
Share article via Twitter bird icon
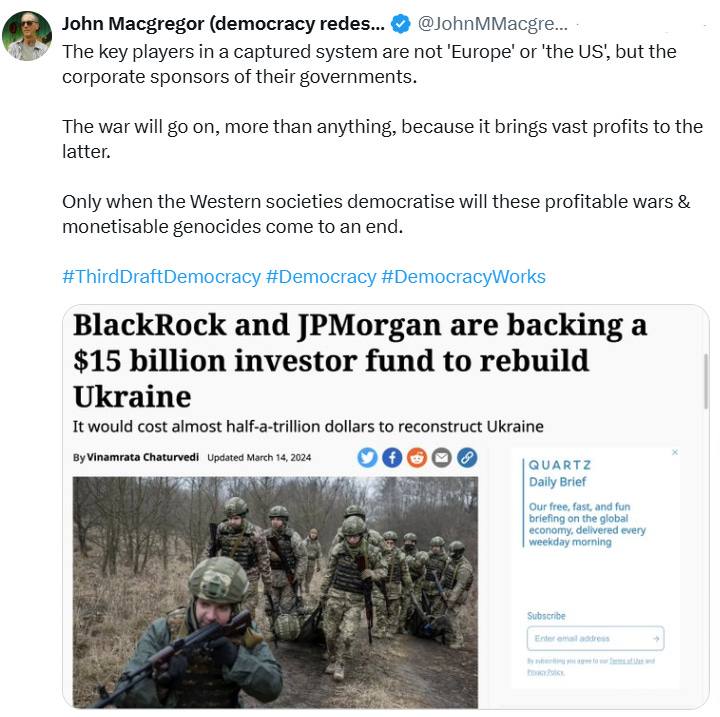pyautogui.click(x=367, y=457)
